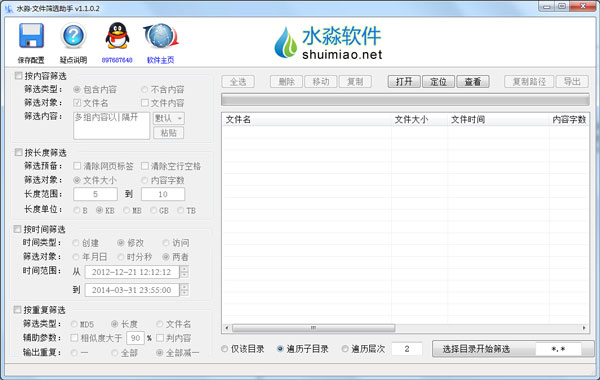Click the file list horizontal scrollbar thumb
This screenshot has width=600, height=380.
pyautogui.click(x=313, y=328)
